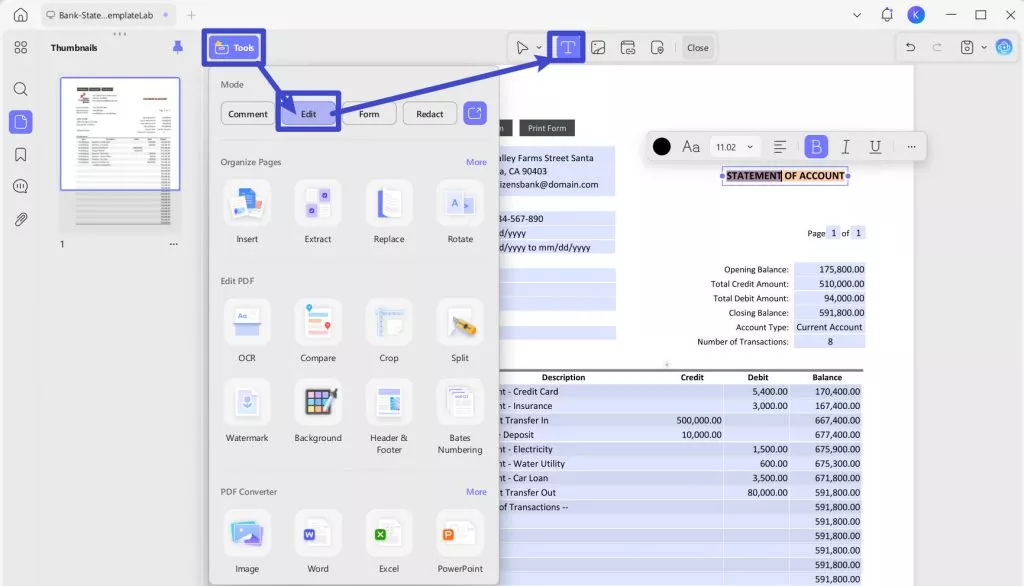Open the Attachments paperclip icon
The width and height of the screenshot is (1024, 586).
click(x=21, y=219)
